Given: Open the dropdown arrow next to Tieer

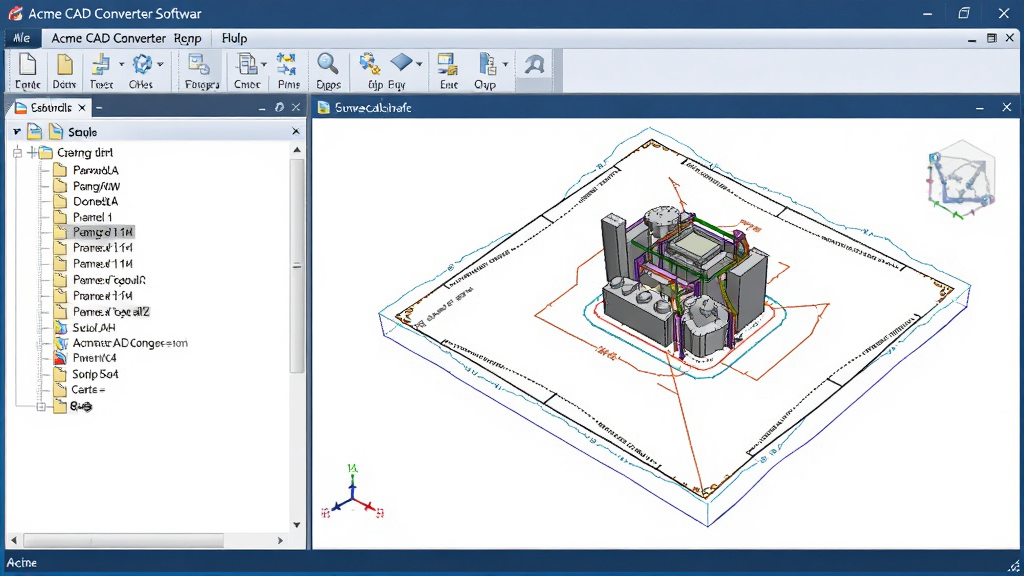Looking at the screenshot, I should coord(121,64).
